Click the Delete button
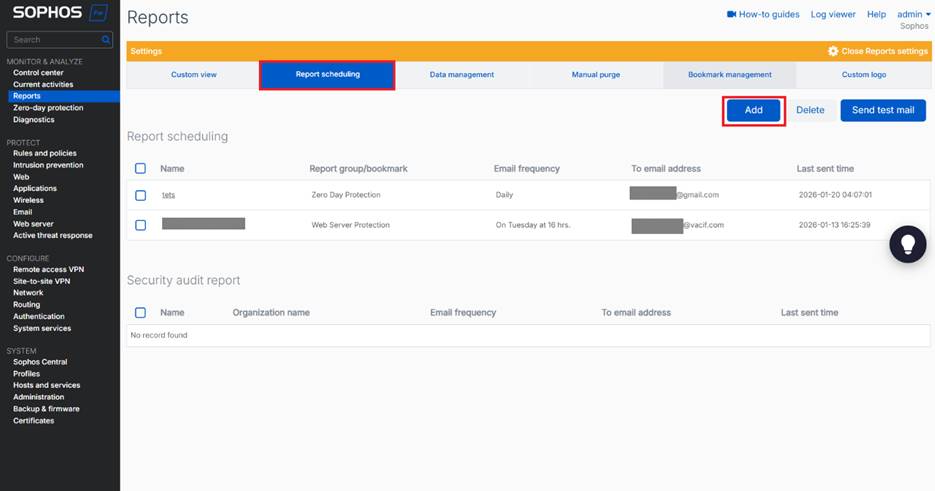Image resolution: width=935 pixels, height=491 pixels. click(810, 110)
